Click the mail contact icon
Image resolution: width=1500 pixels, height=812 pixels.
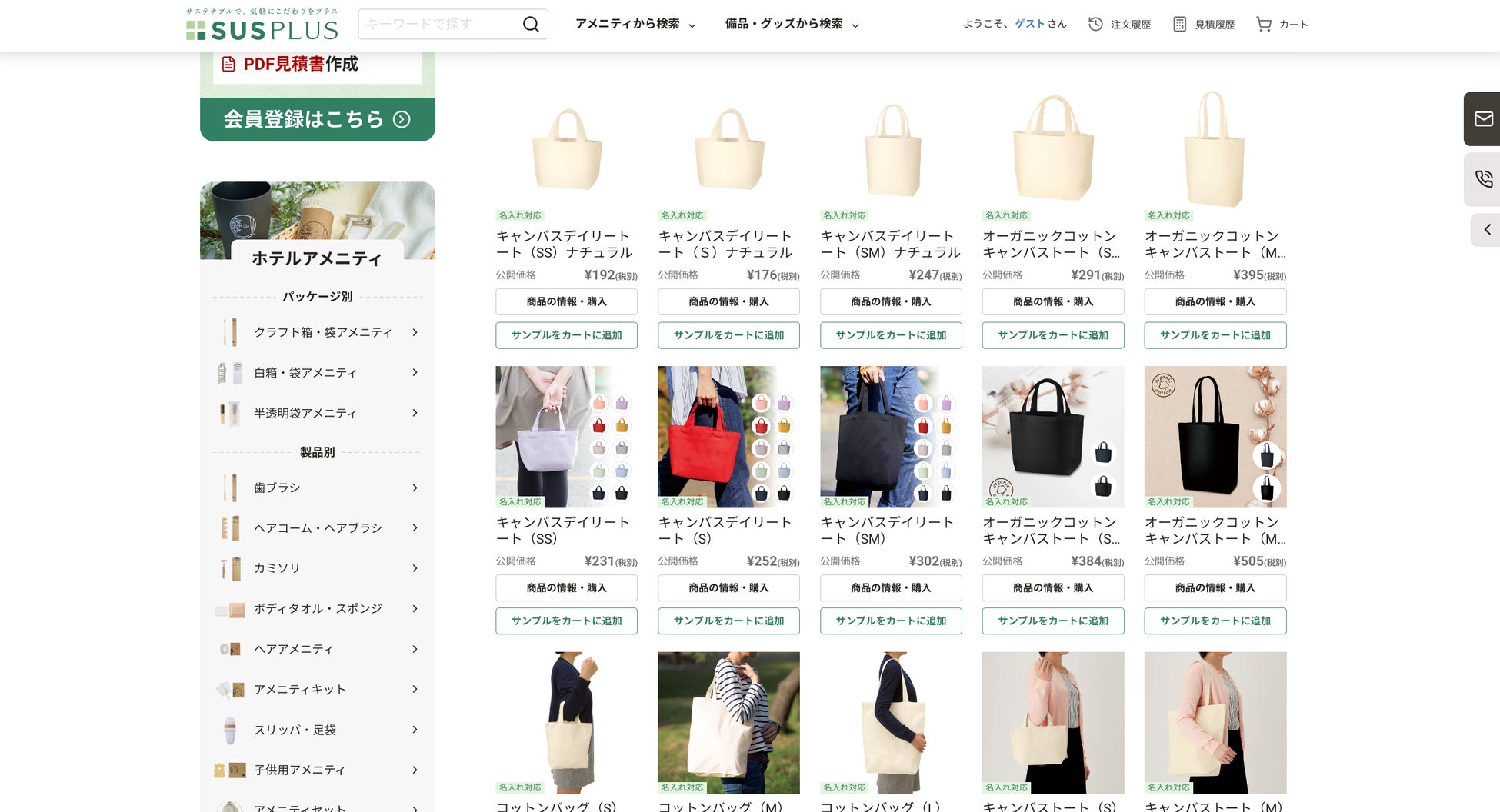click(1483, 119)
